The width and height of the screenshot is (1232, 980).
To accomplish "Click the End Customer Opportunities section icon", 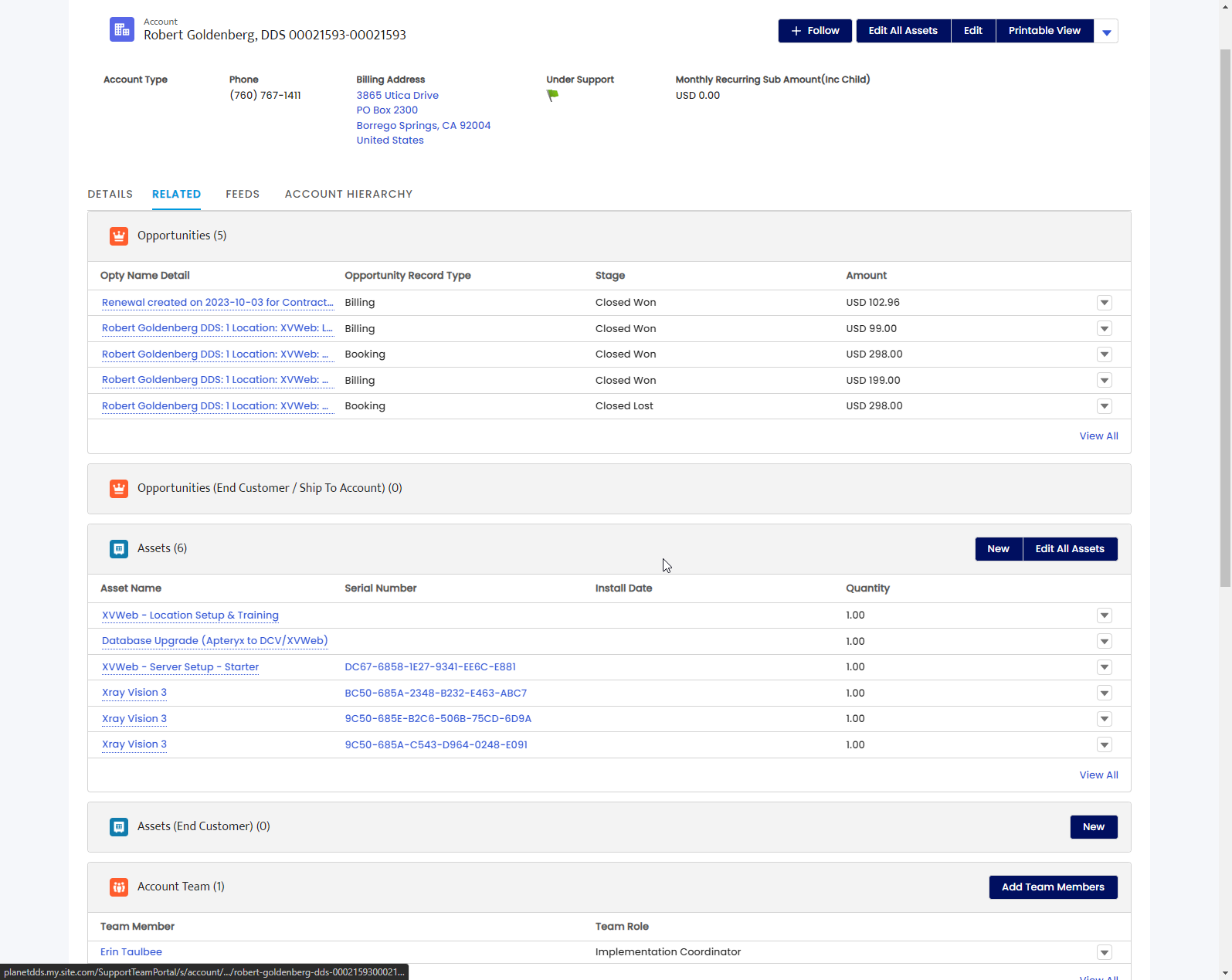I will 119,489.
